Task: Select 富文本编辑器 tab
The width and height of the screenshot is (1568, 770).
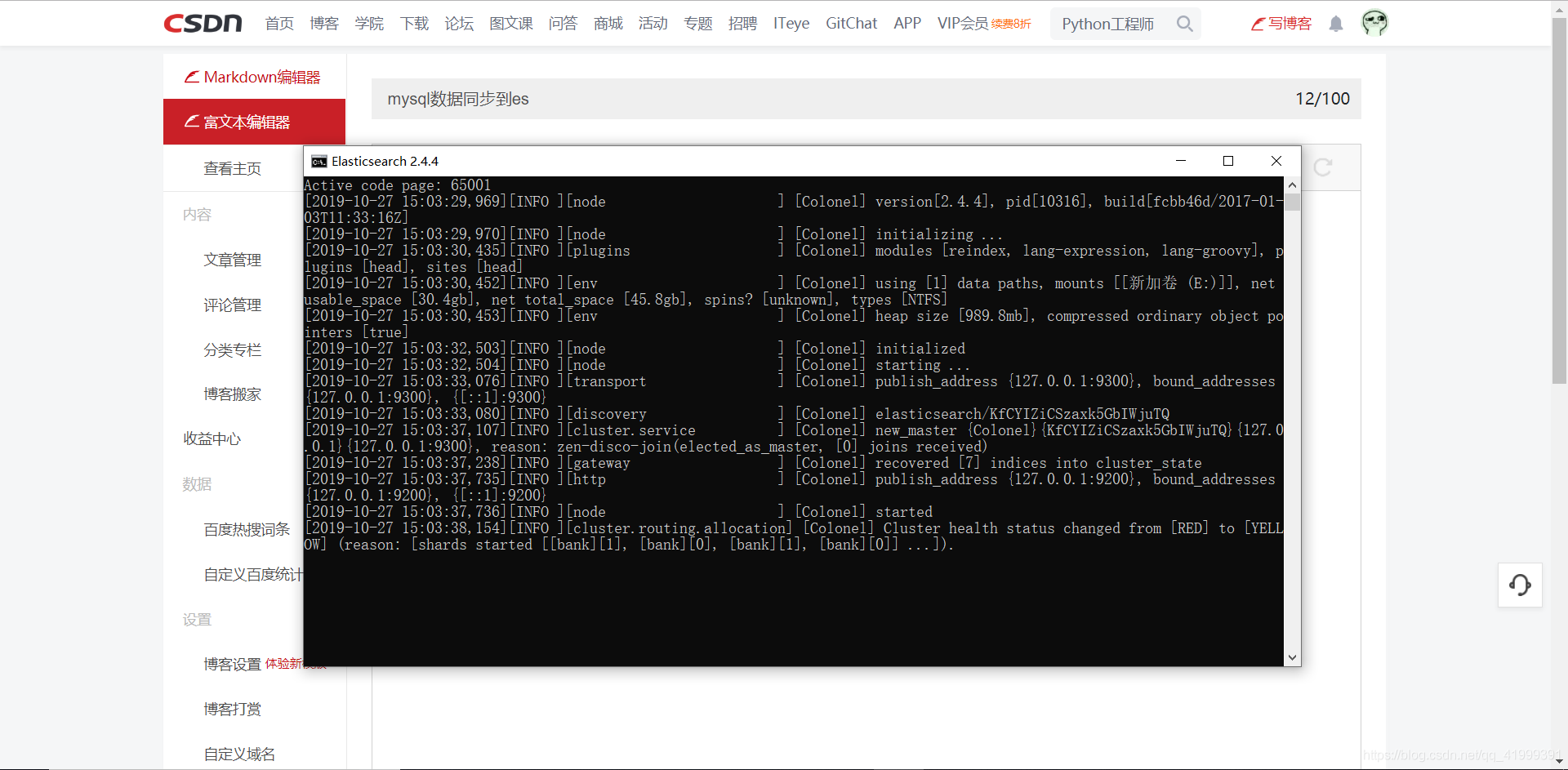Action: (254, 122)
